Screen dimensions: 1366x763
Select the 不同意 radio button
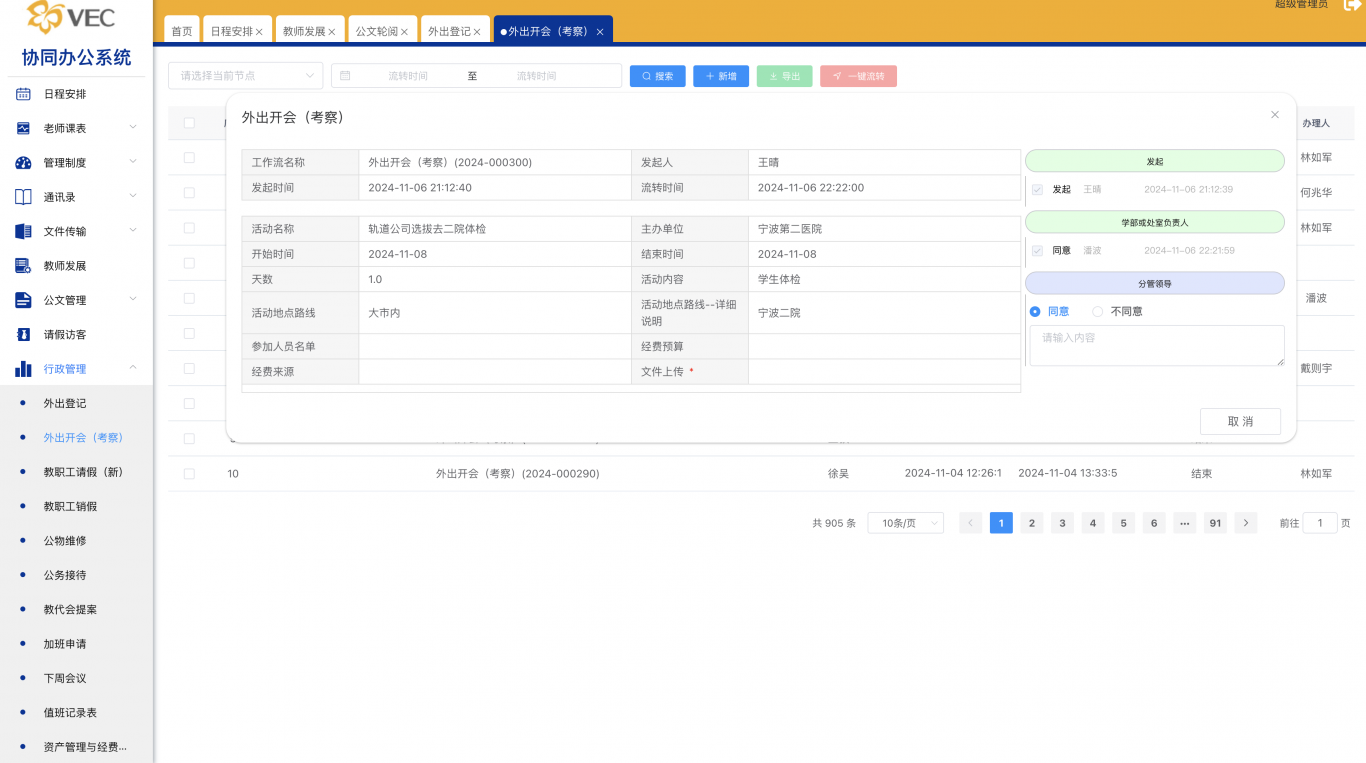coord(1098,312)
